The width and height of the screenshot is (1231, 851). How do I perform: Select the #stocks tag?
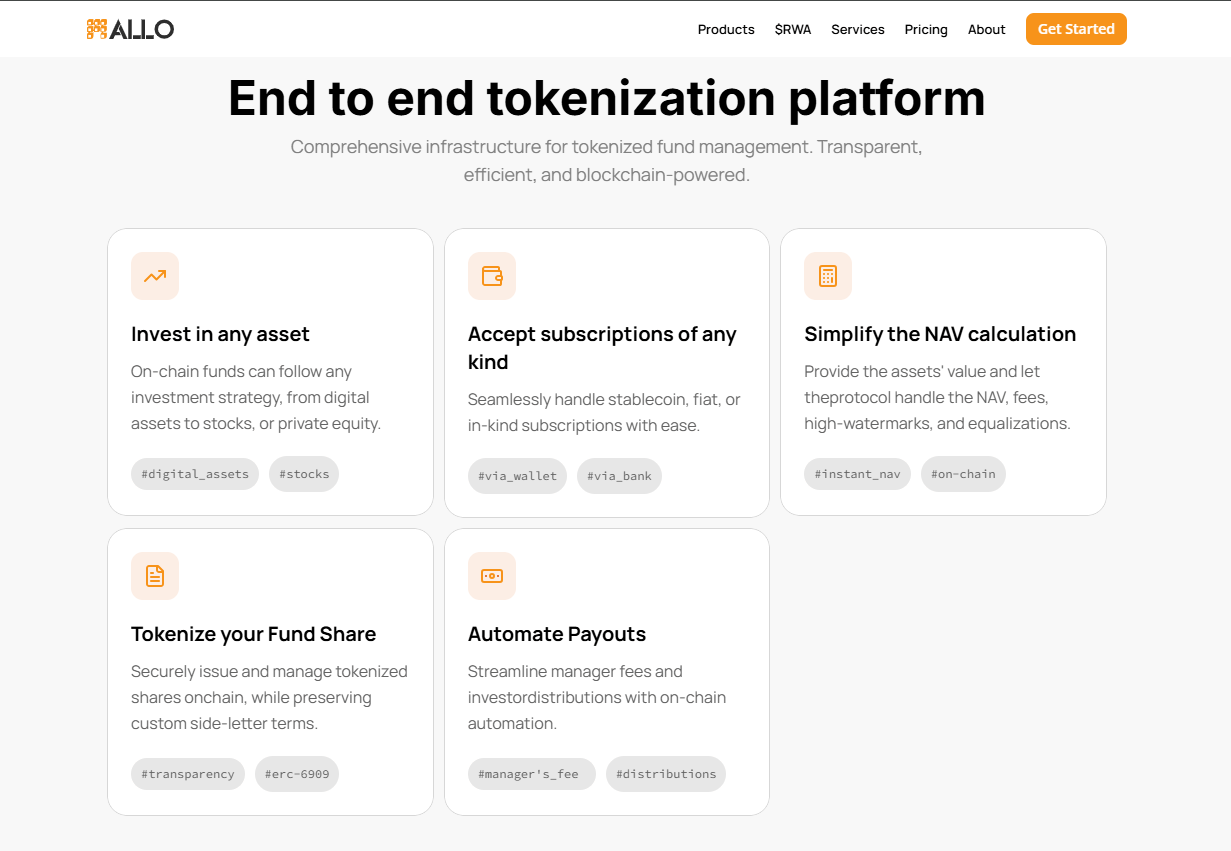pos(304,474)
